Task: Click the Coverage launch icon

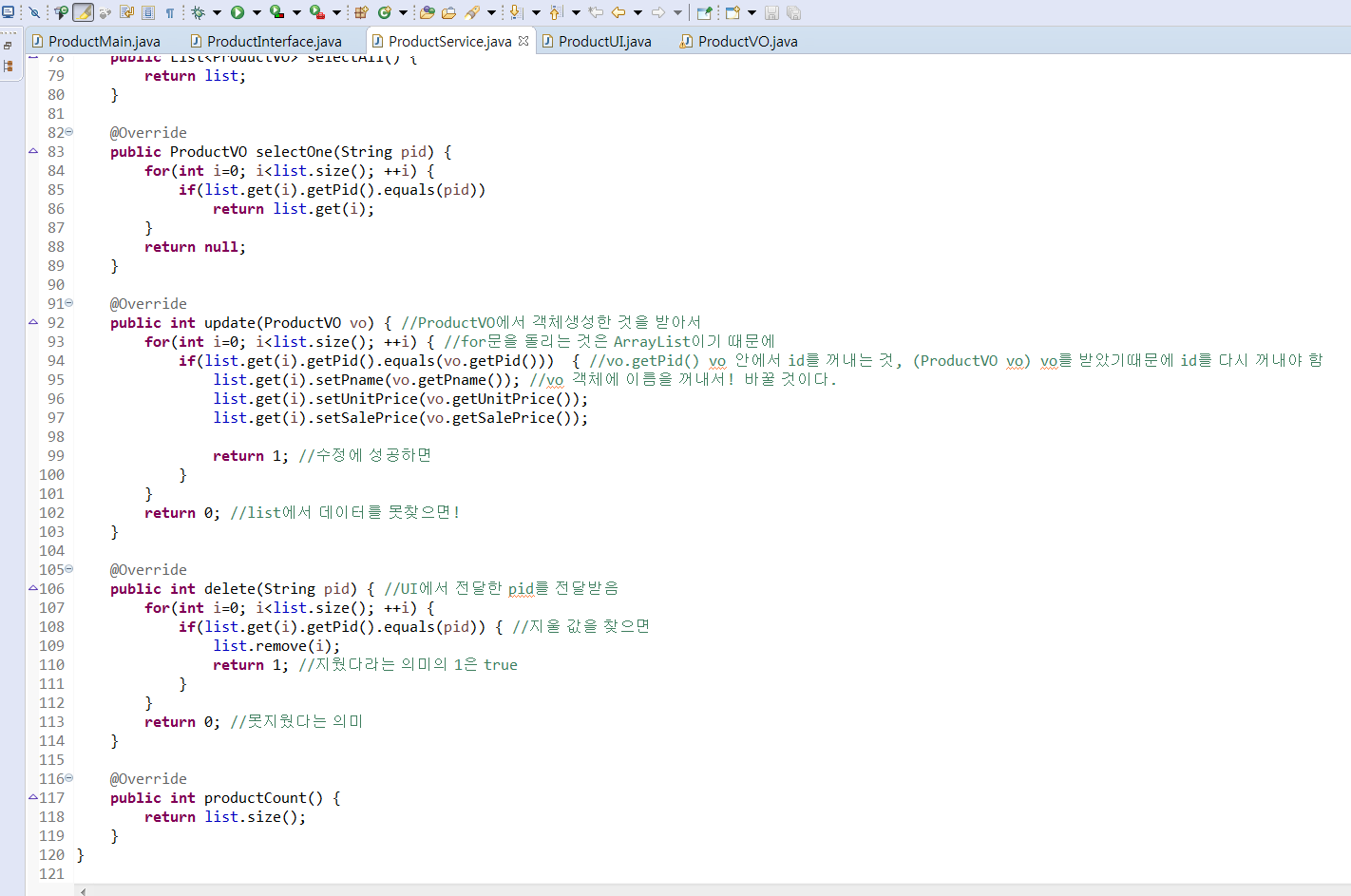Action: pos(276,12)
